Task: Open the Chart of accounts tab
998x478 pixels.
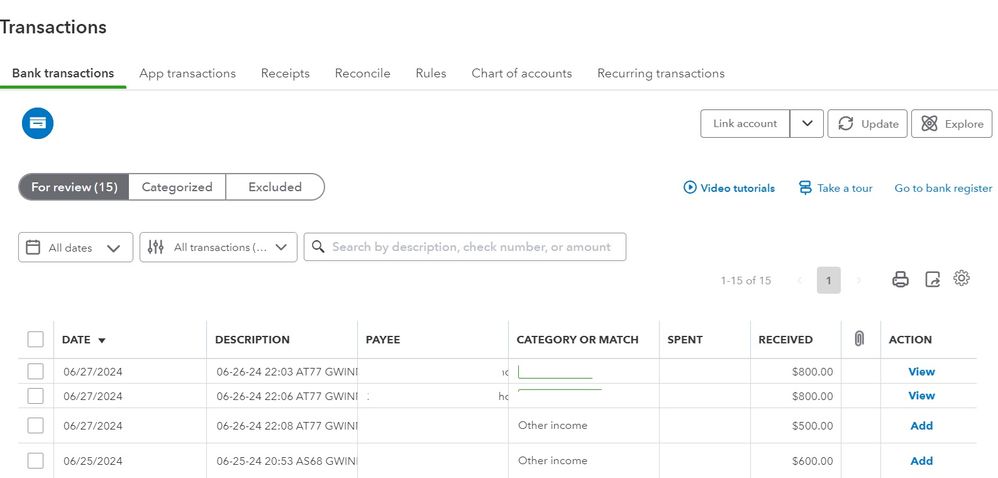Action: (521, 73)
